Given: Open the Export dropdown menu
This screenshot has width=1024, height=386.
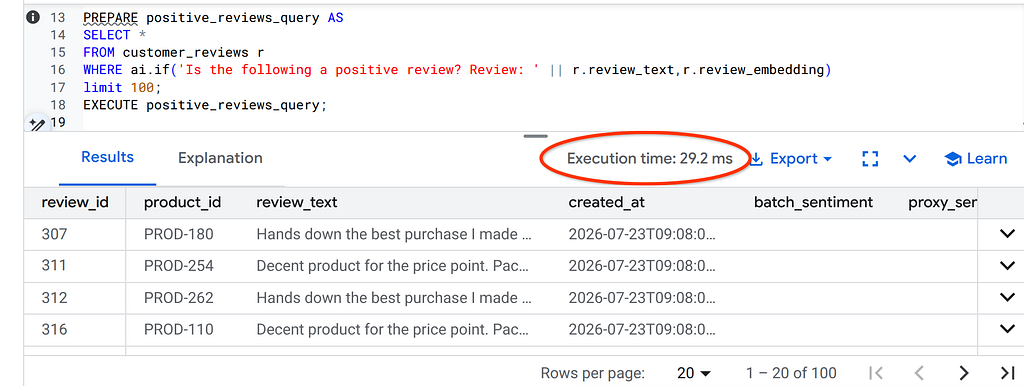Looking at the screenshot, I should (792, 159).
